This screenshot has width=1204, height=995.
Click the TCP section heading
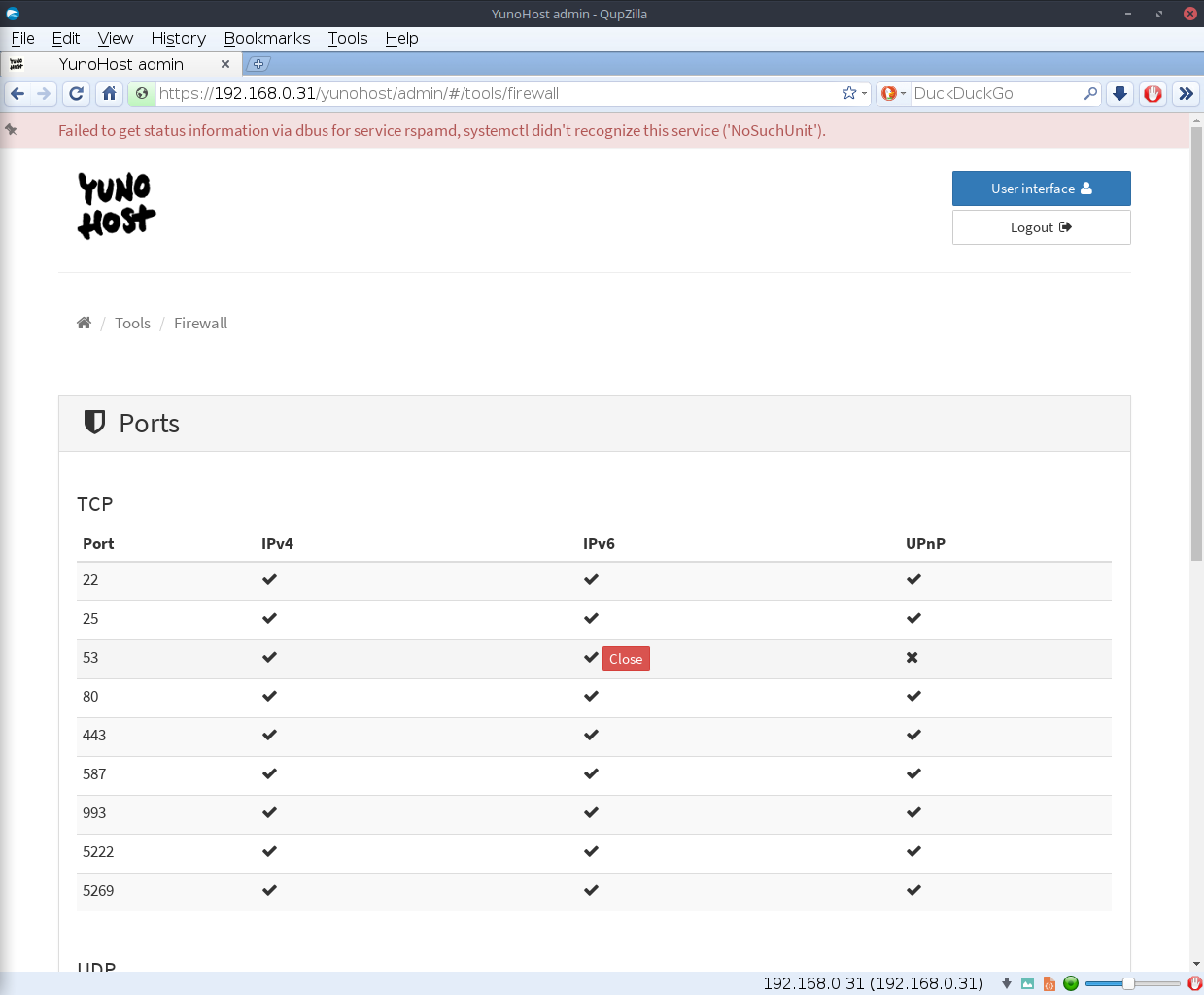click(x=95, y=504)
